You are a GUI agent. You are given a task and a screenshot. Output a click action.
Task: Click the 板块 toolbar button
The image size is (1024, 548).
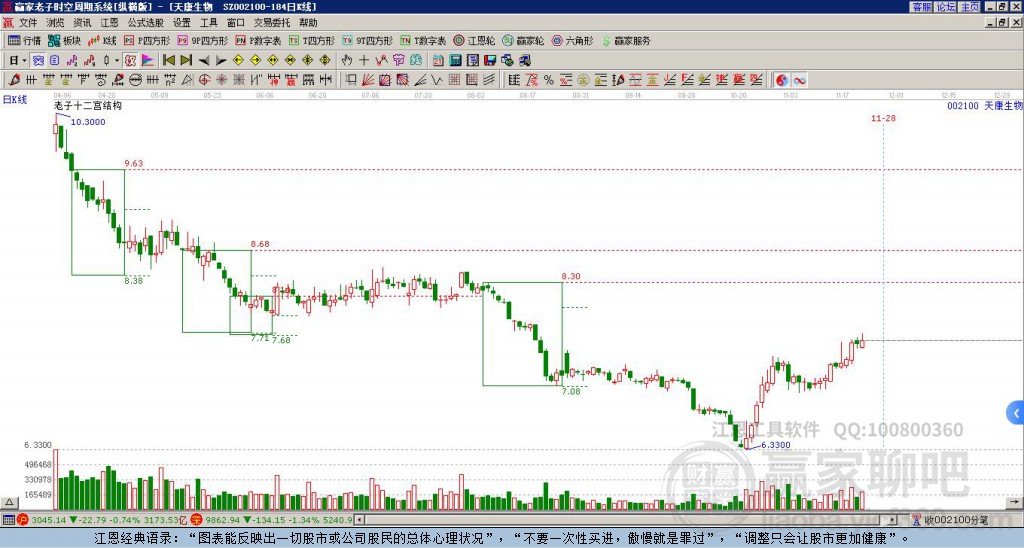tap(64, 40)
